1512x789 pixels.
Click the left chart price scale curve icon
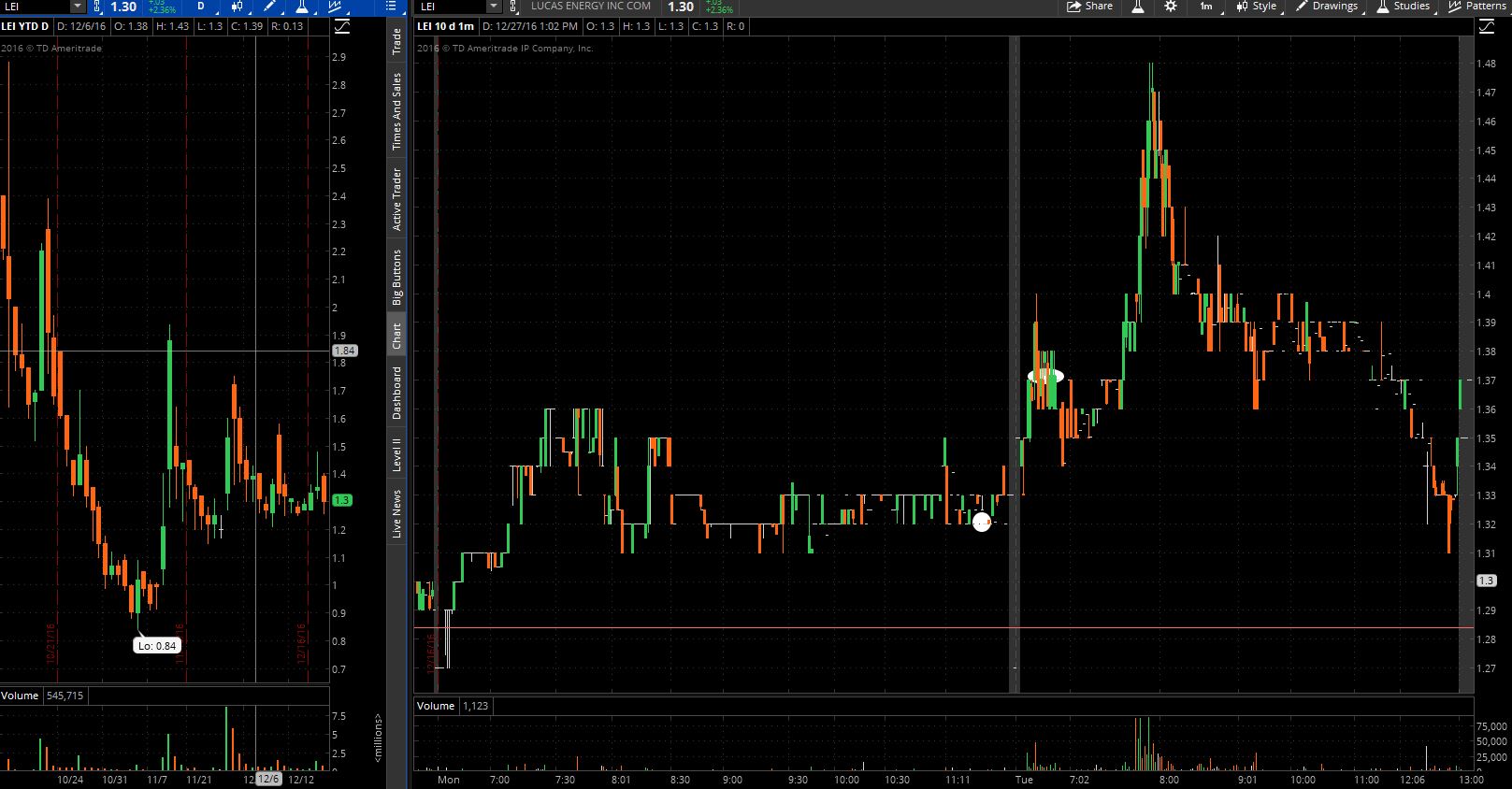click(342, 26)
